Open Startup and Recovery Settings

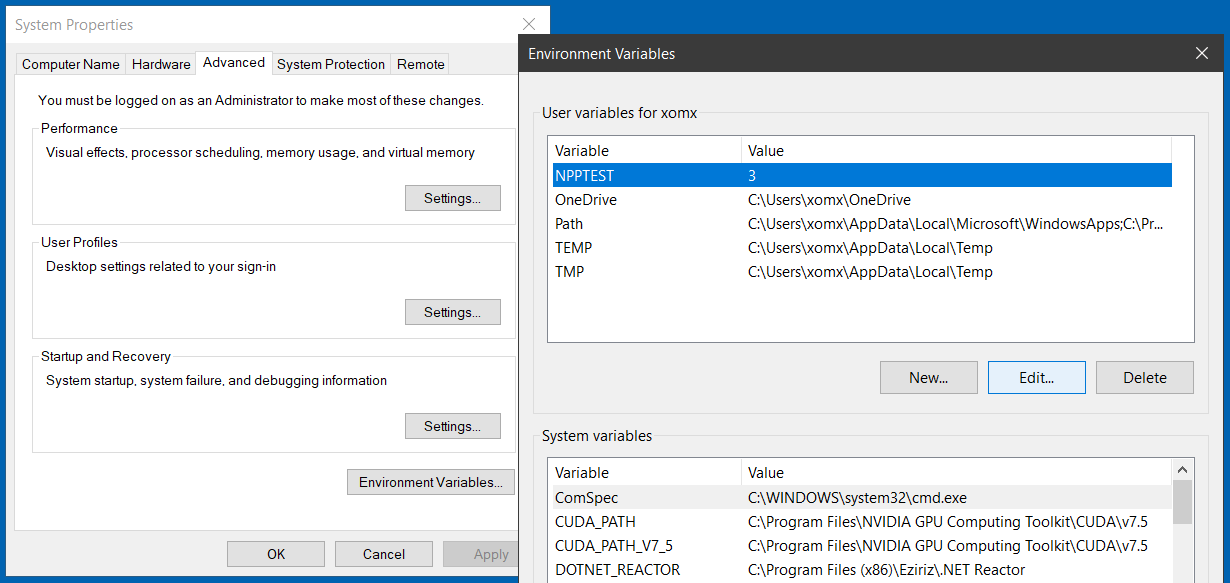pyautogui.click(x=452, y=425)
